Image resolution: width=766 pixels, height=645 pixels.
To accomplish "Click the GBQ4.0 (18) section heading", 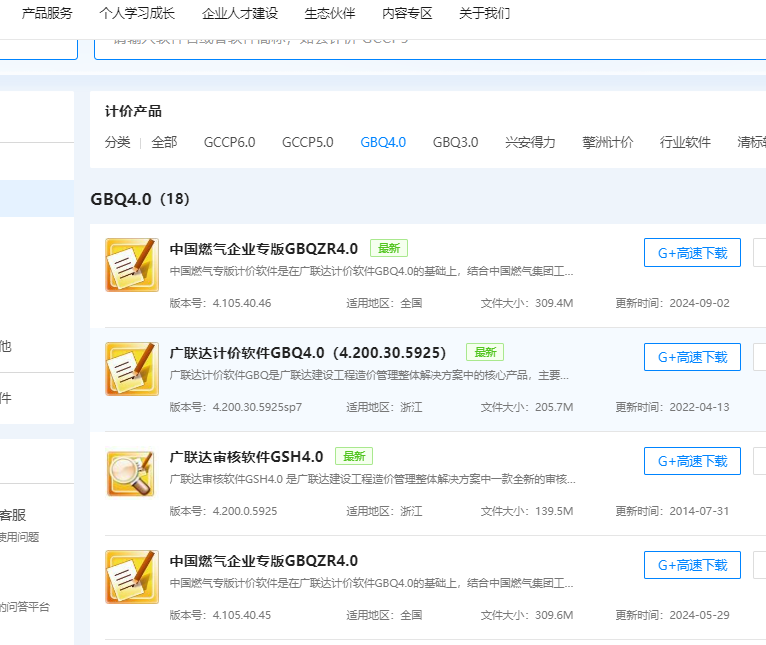I will [x=140, y=199].
